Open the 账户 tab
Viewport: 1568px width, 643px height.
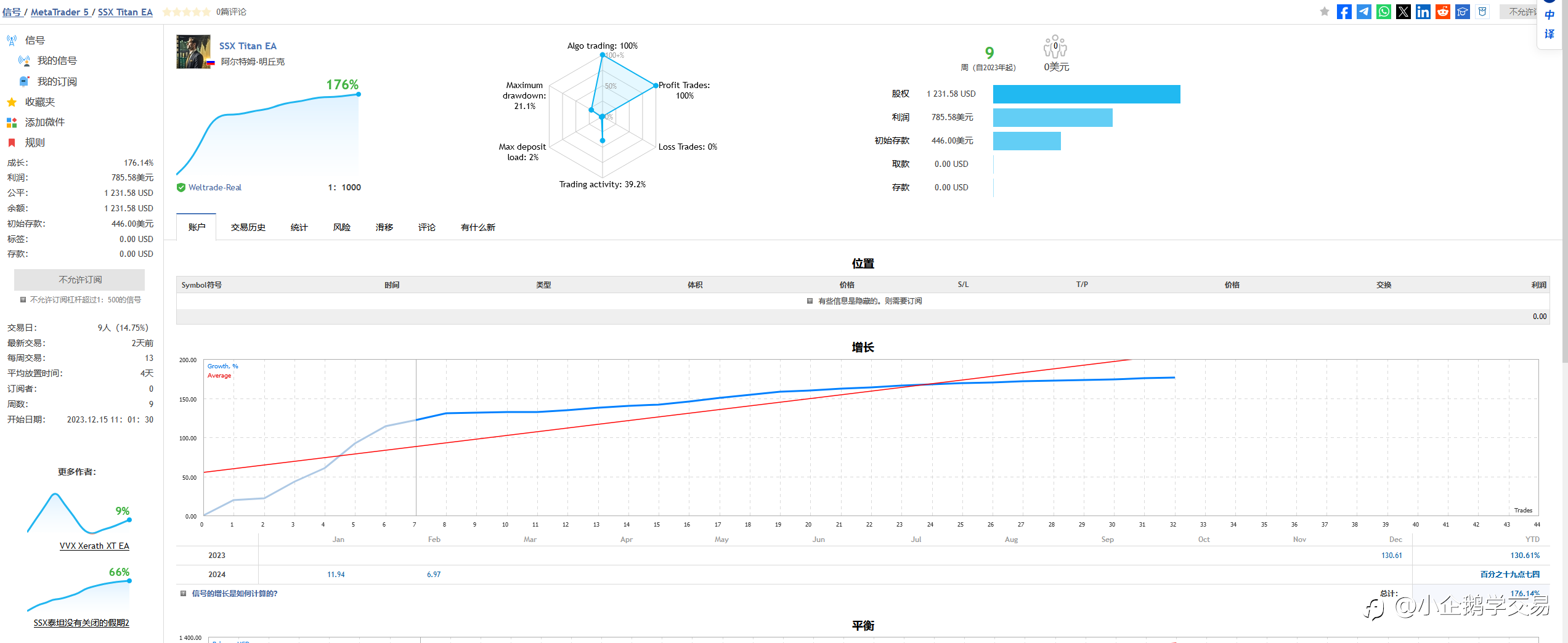point(197,227)
